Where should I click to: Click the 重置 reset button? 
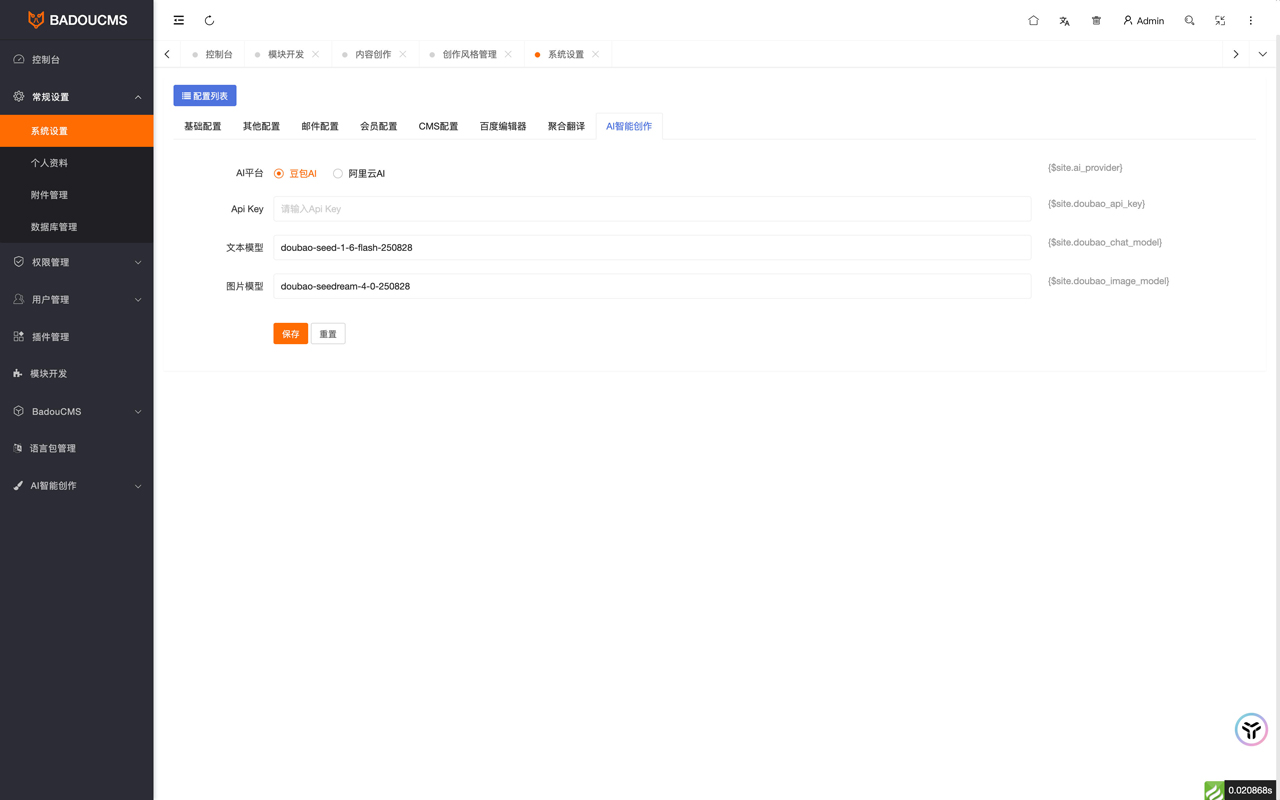(x=328, y=334)
